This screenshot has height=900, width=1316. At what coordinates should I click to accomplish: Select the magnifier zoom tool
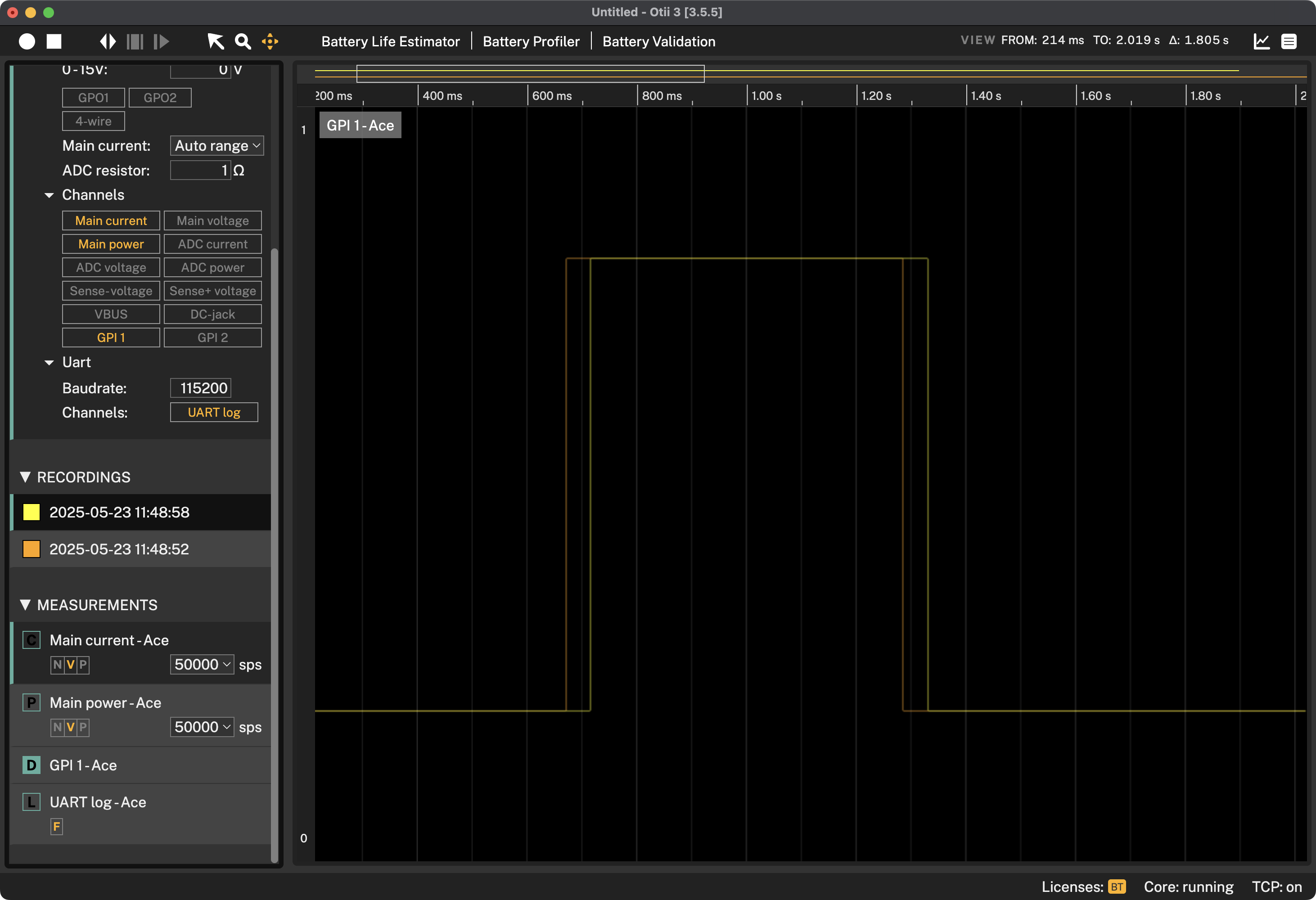pos(243,41)
